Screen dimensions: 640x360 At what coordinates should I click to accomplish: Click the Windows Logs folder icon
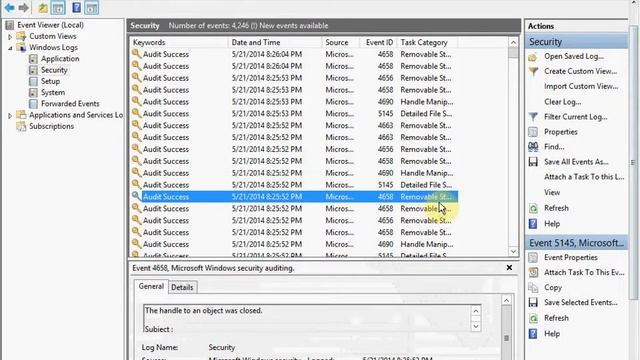tap(21, 47)
